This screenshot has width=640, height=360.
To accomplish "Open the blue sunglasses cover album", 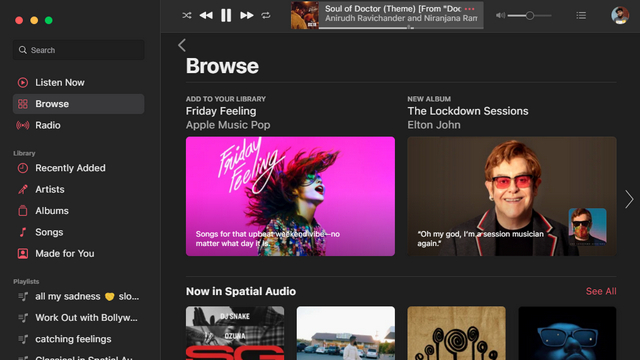I will (x=567, y=333).
